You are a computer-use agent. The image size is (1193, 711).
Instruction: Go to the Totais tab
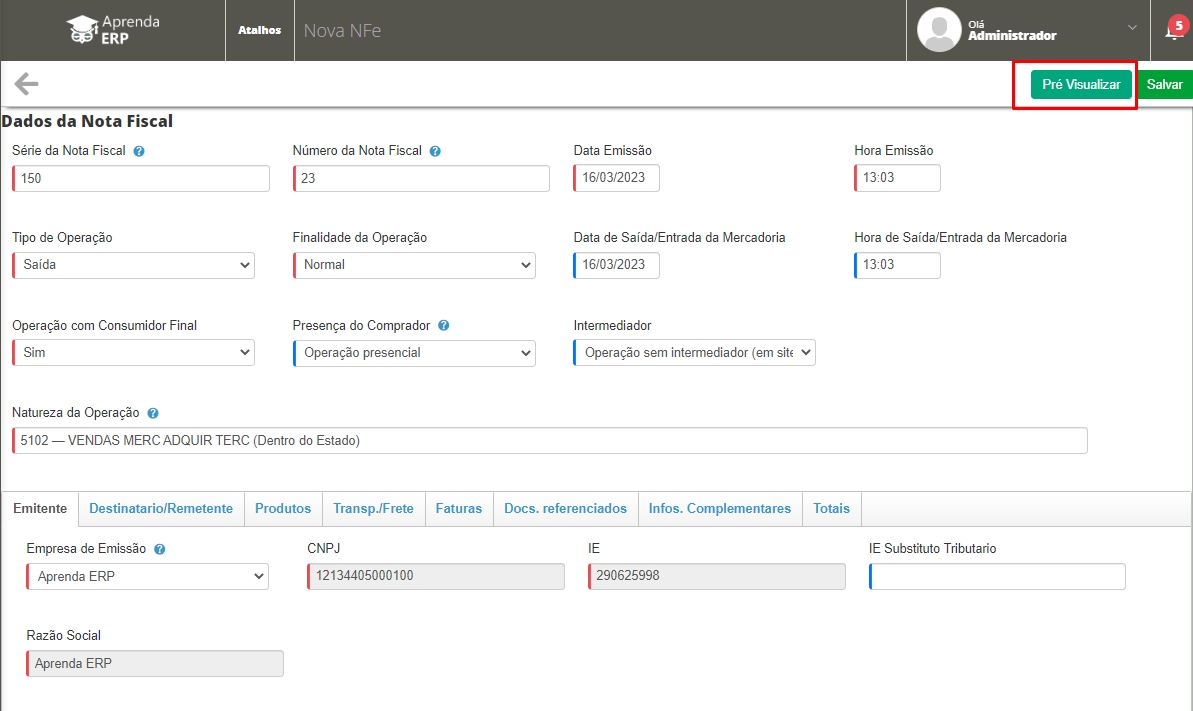pos(831,509)
